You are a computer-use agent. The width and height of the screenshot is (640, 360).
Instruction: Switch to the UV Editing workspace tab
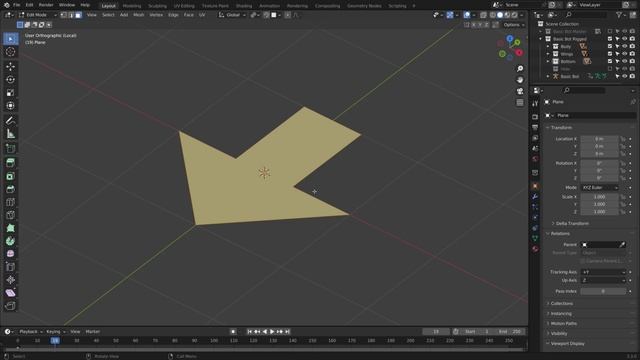point(184,6)
